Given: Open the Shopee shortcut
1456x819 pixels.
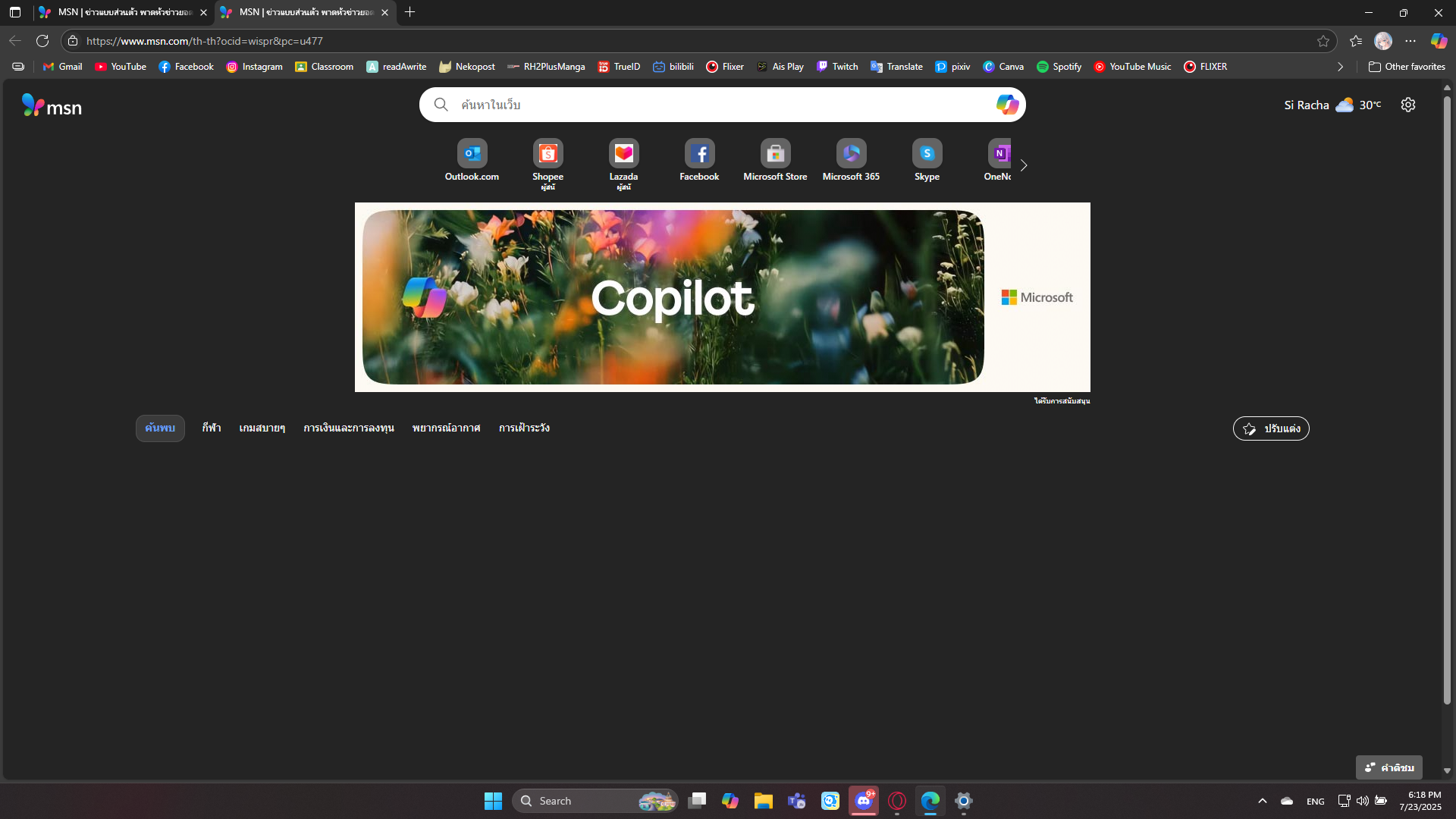Looking at the screenshot, I should pyautogui.click(x=548, y=164).
